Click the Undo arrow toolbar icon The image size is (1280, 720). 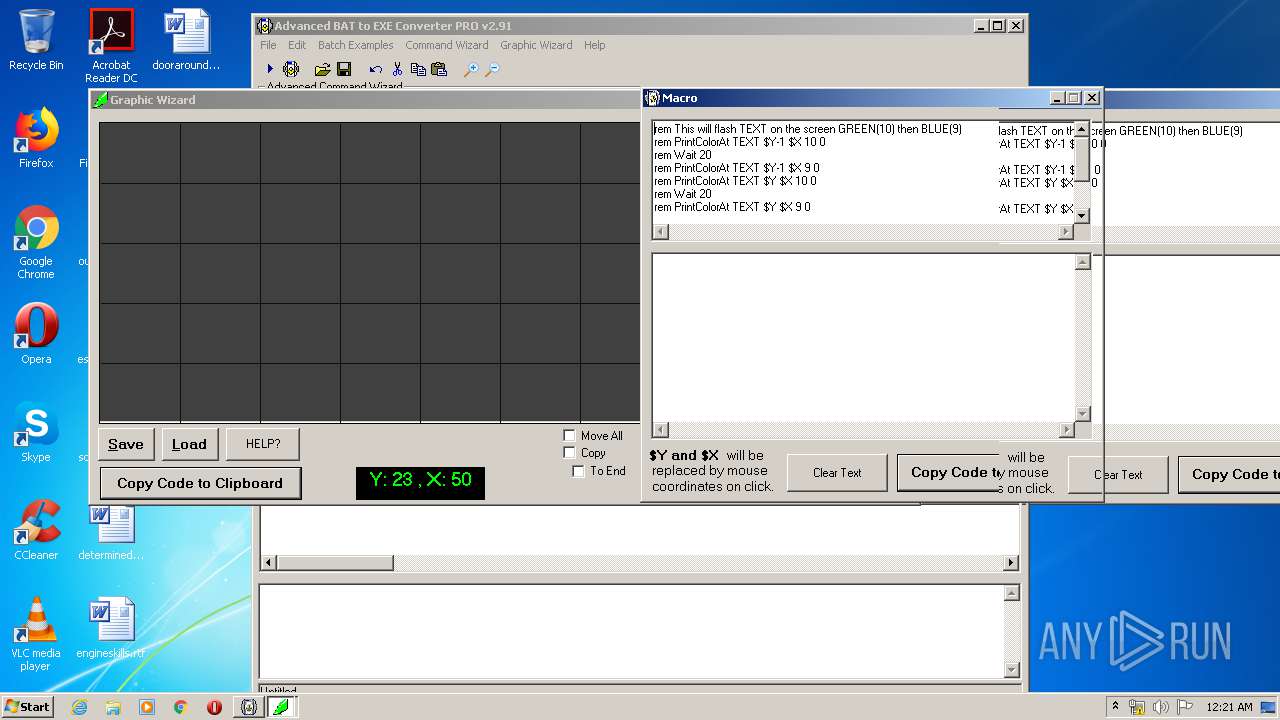click(x=375, y=69)
